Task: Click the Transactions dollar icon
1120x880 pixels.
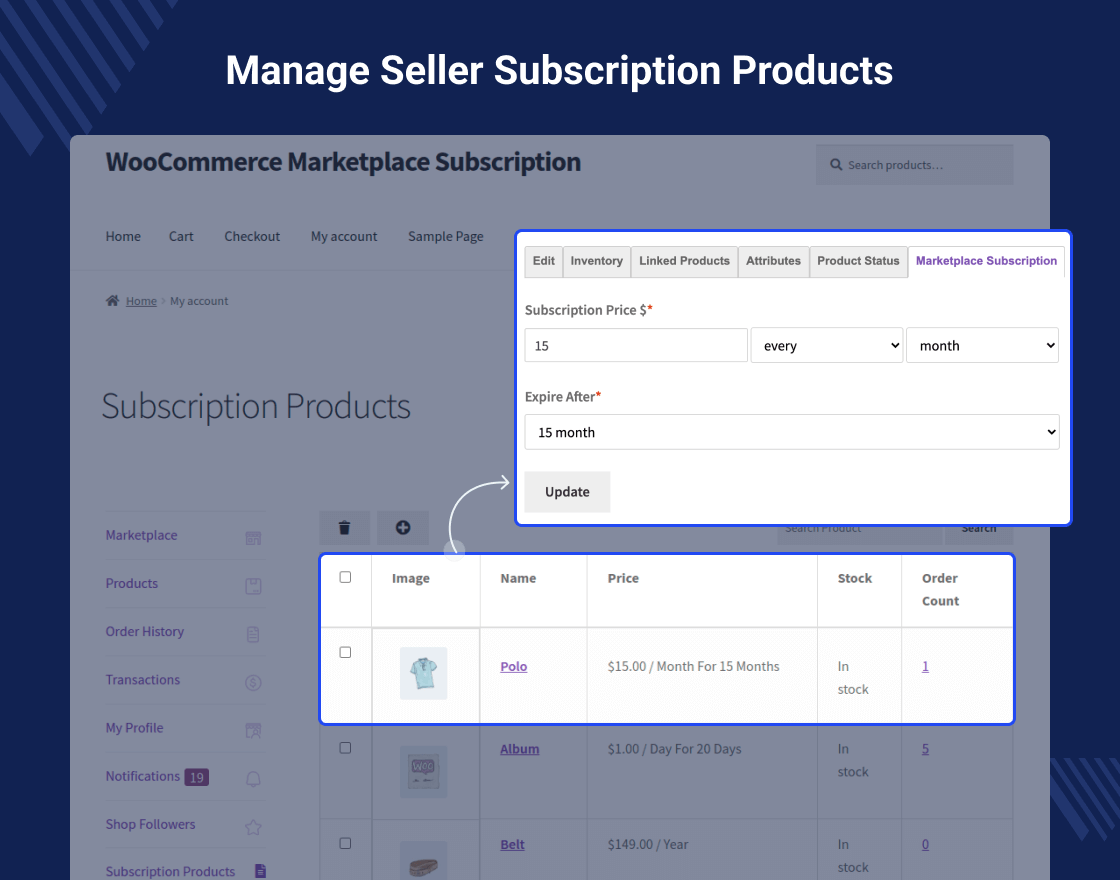Action: [x=253, y=683]
